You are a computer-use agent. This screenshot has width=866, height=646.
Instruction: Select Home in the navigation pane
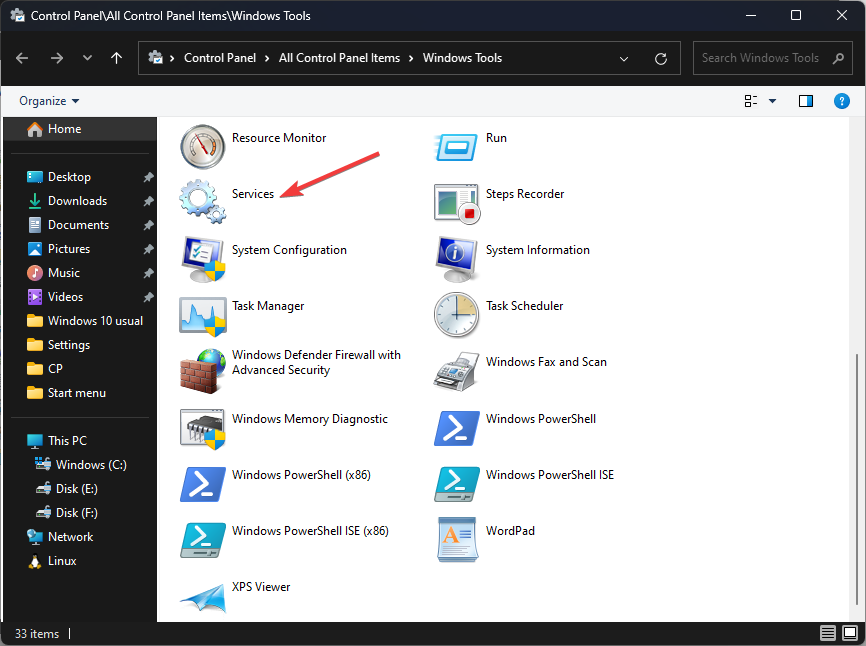80,129
